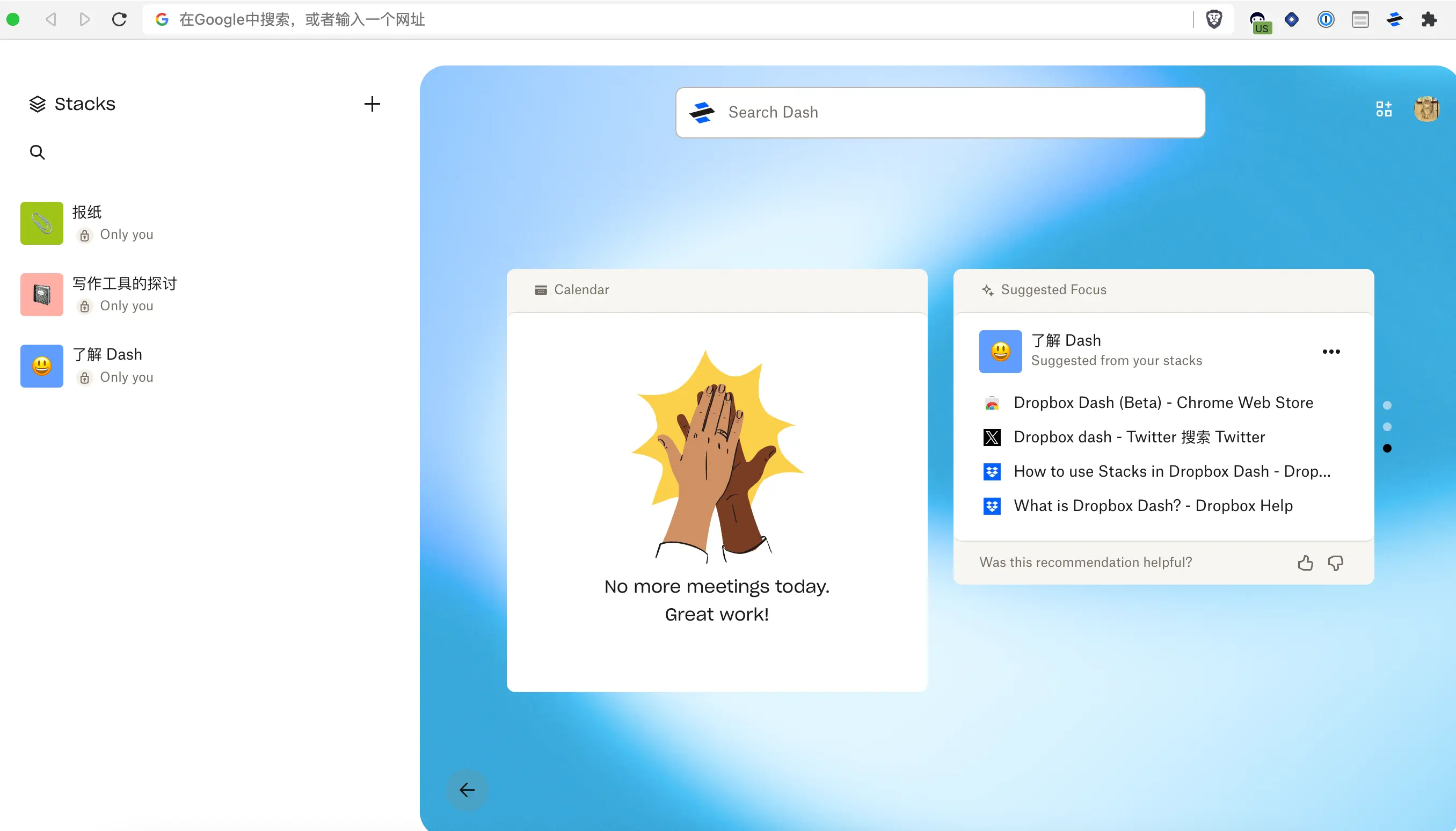This screenshot has height=831, width=1456.
Task: Click the Google logo in address bar
Action: (x=162, y=19)
